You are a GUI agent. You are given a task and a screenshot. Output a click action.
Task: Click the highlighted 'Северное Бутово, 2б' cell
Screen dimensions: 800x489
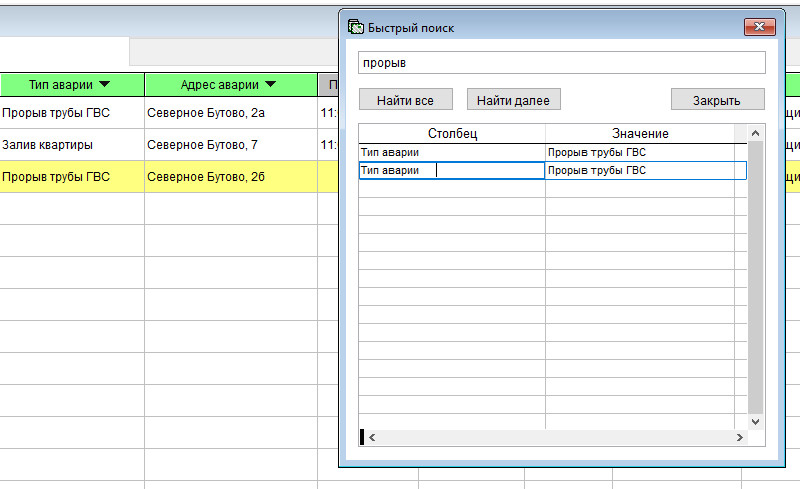[x=230, y=177]
